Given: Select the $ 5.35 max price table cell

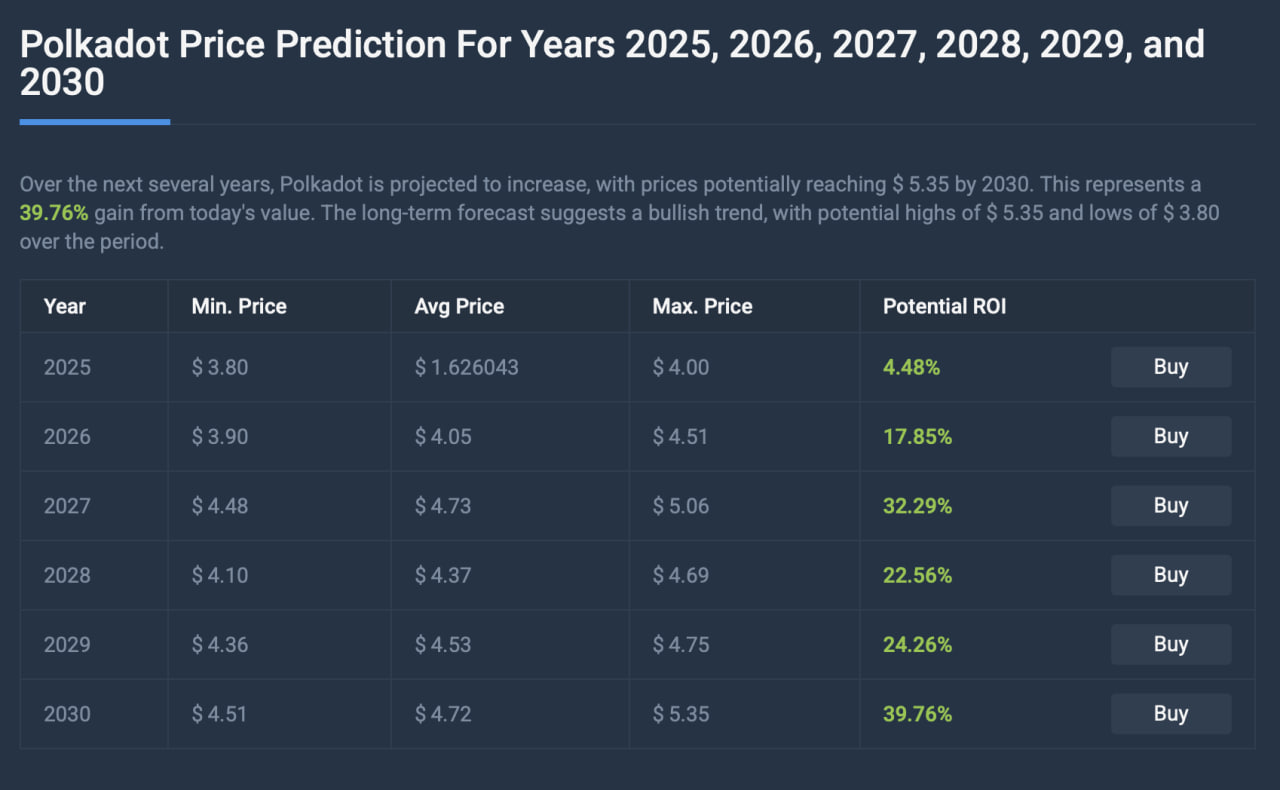Looking at the screenshot, I should [681, 714].
